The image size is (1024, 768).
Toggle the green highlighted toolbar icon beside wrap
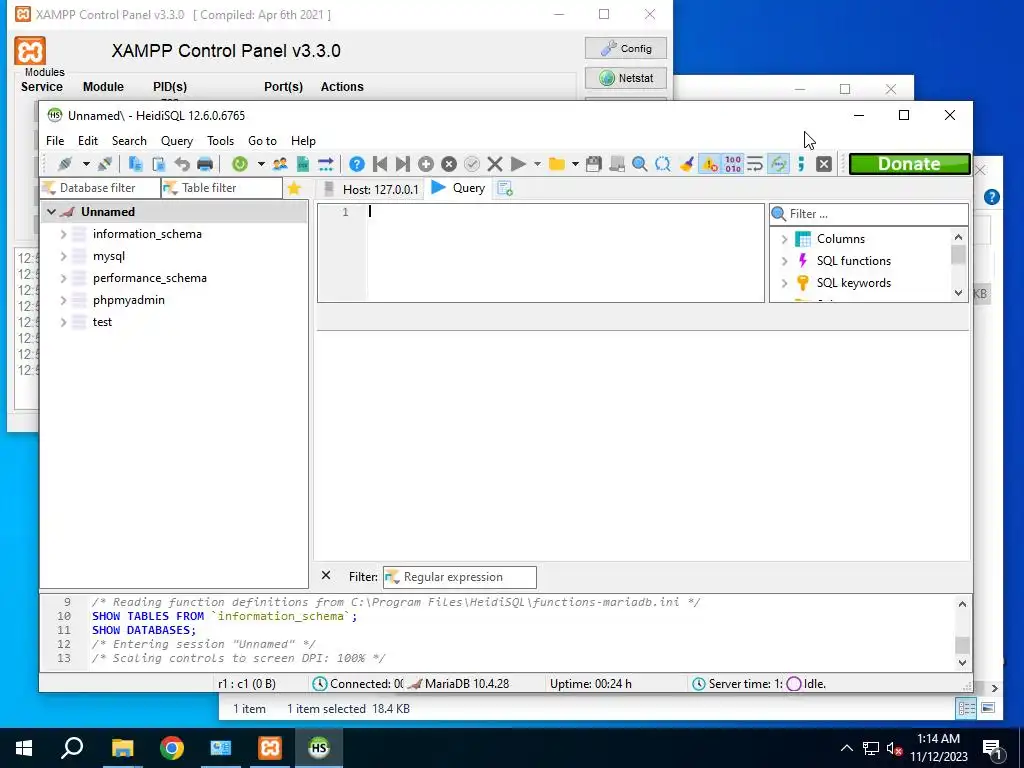(778, 164)
